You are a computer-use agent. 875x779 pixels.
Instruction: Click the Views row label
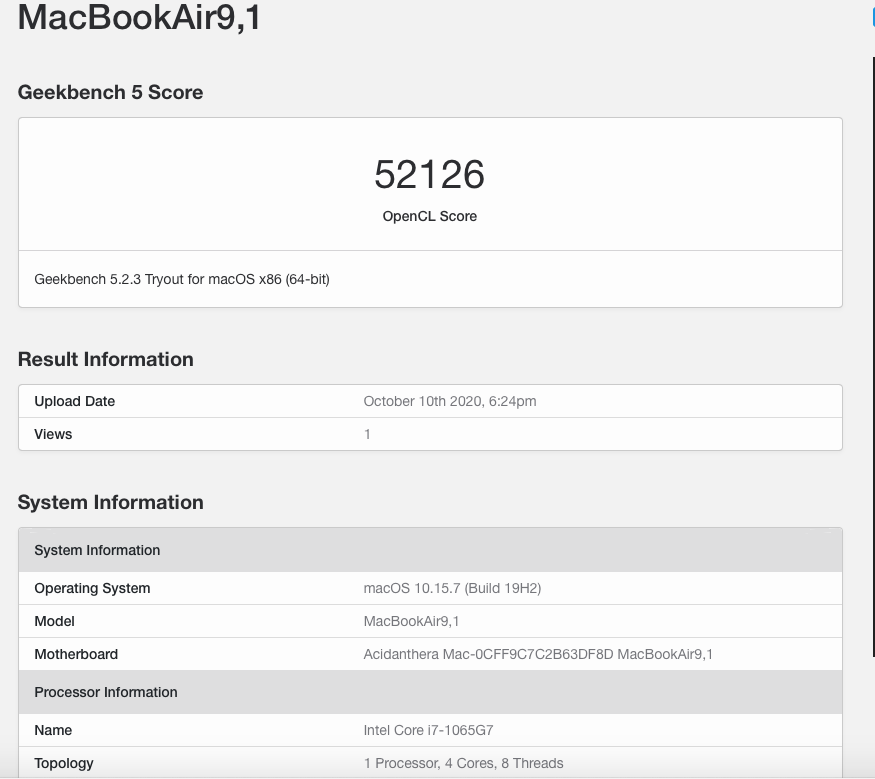[53, 434]
